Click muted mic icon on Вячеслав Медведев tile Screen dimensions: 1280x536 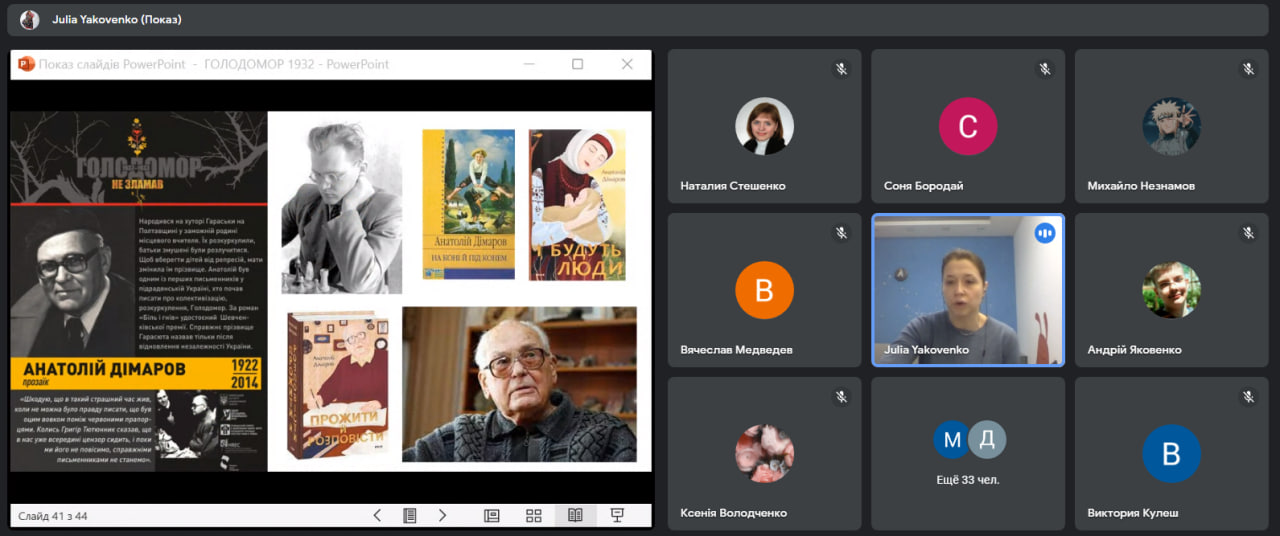(x=841, y=233)
